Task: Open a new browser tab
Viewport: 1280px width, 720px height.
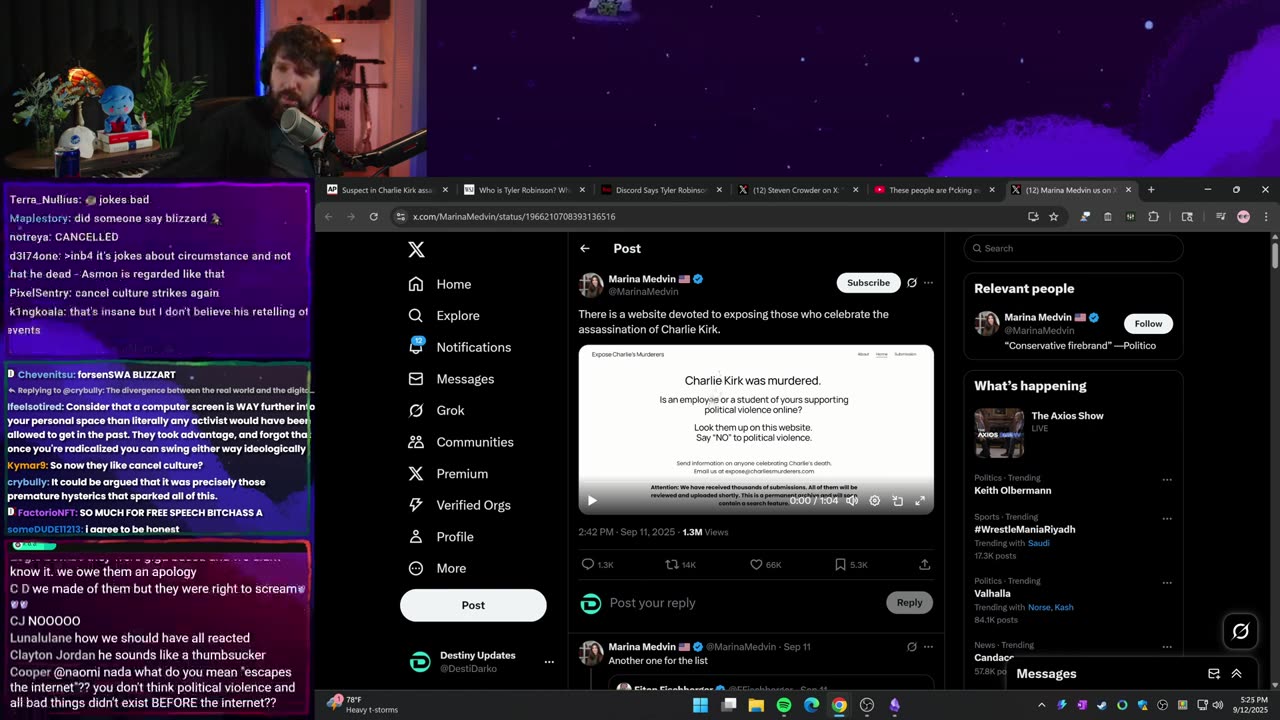Action: [x=1151, y=190]
